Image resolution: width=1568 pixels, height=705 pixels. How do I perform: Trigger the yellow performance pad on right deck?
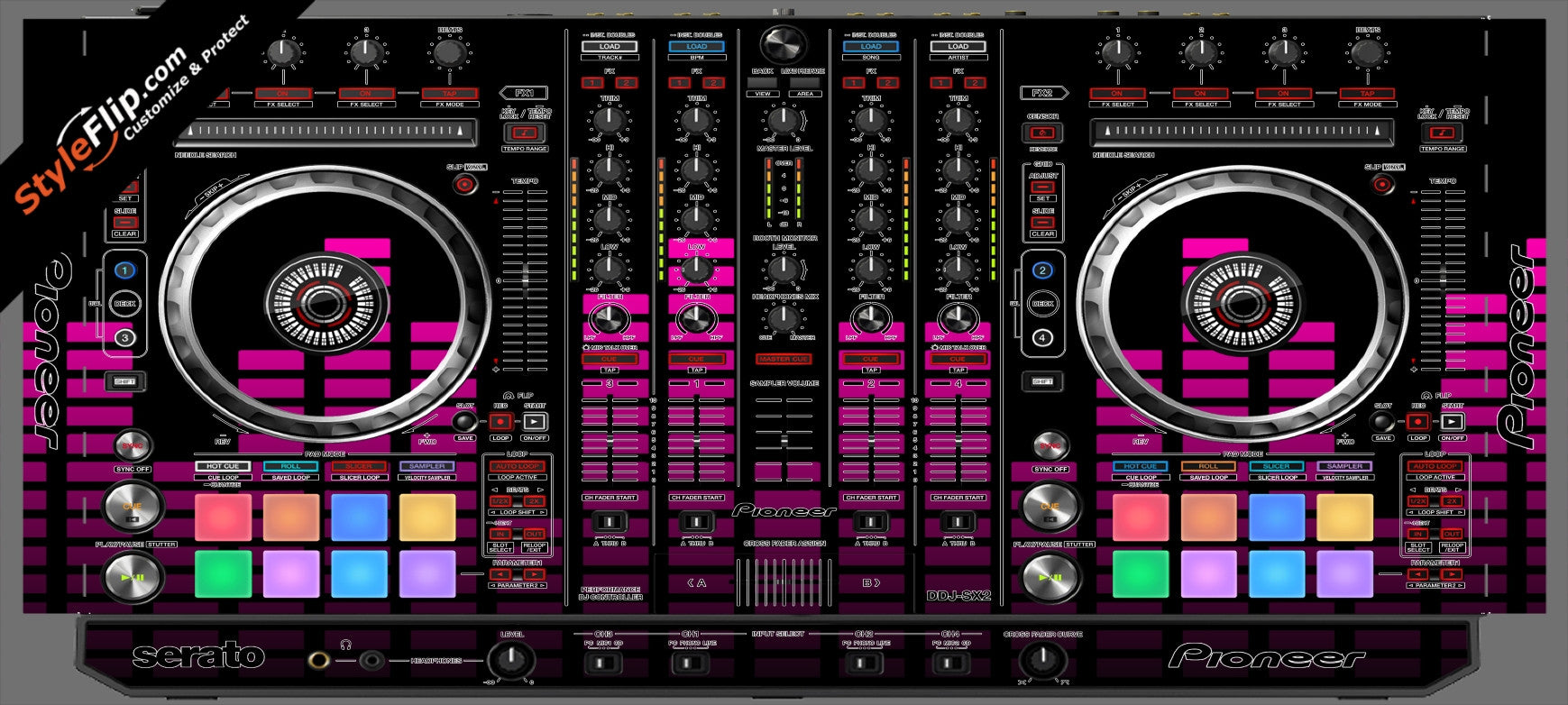[x=1344, y=517]
